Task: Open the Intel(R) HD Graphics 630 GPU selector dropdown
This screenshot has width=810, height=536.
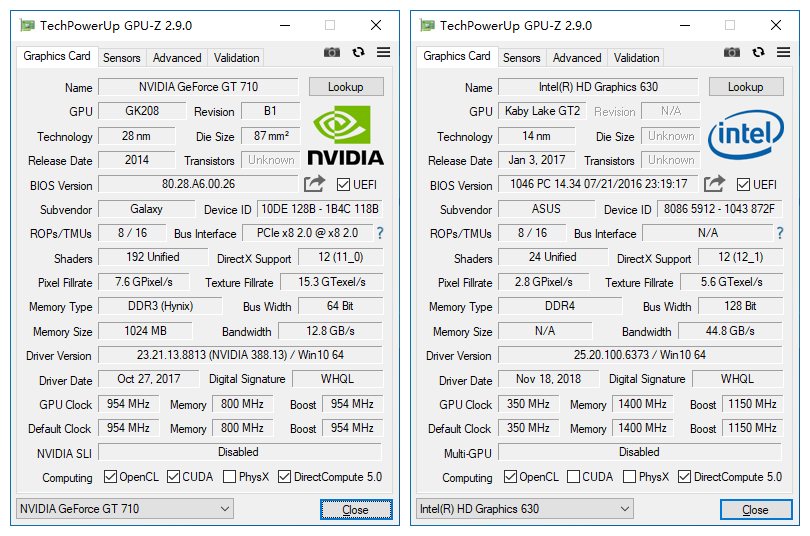Action: 524,509
